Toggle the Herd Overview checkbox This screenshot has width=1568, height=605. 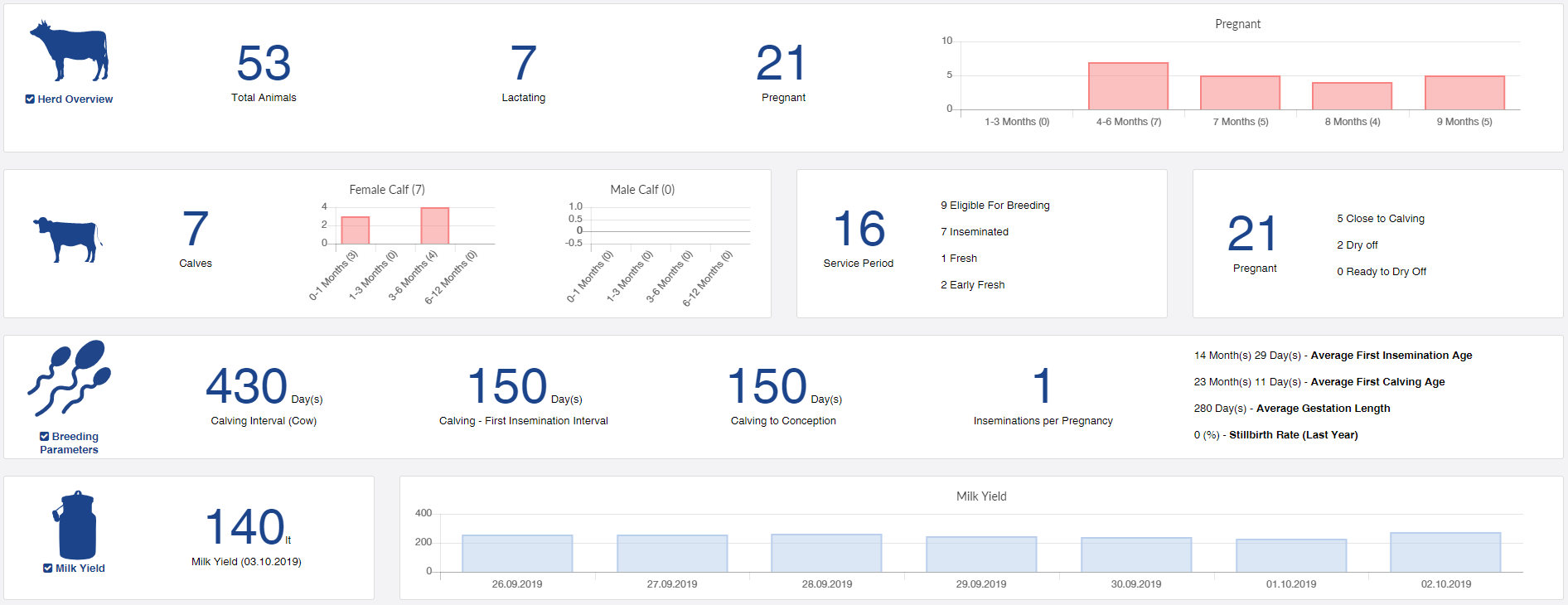tap(30, 99)
